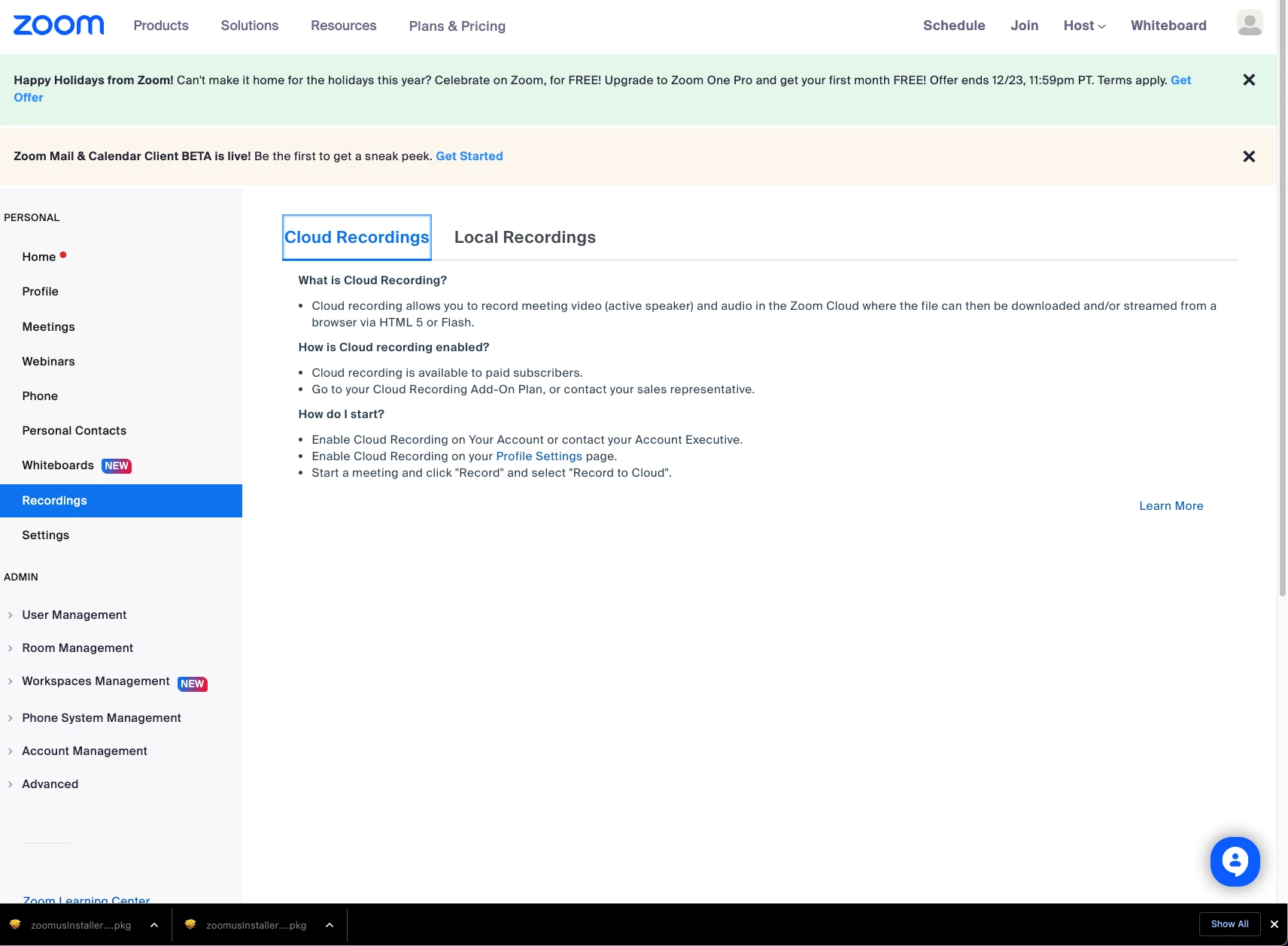The width and height of the screenshot is (1288, 946).
Task: Go to Plans & Pricing
Action: coord(457,26)
